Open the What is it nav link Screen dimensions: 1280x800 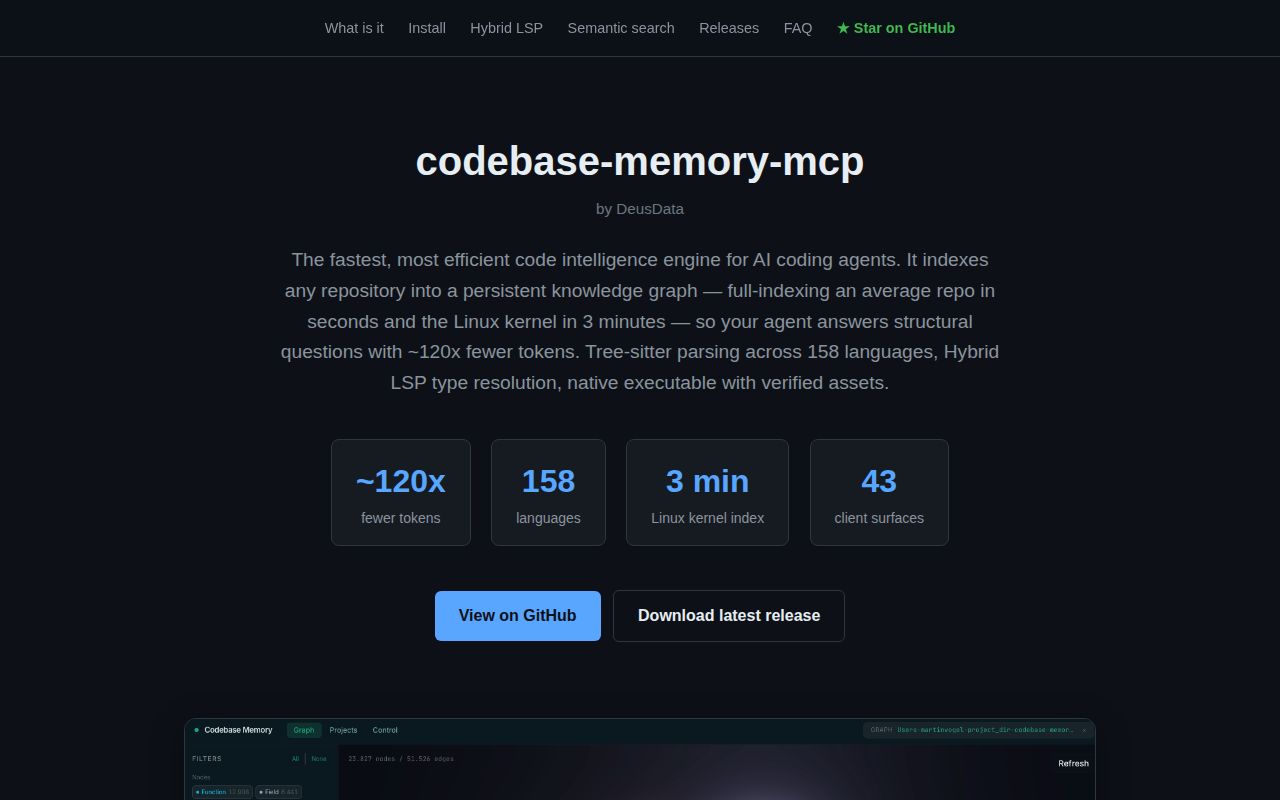pyautogui.click(x=354, y=28)
